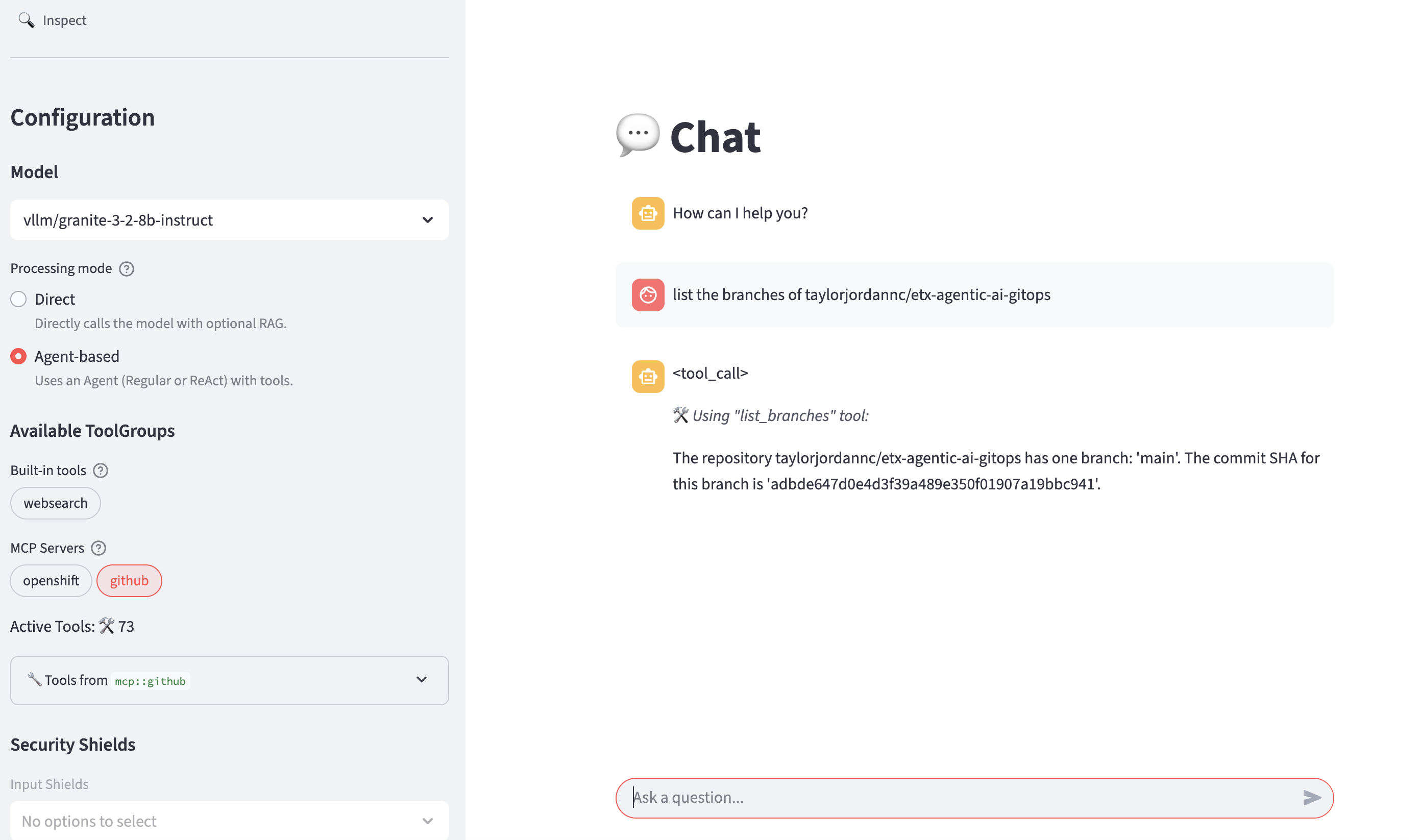The height and width of the screenshot is (840, 1420).
Task: Expand the Tools from mcp::github dropdown
Action: pyautogui.click(x=421, y=680)
